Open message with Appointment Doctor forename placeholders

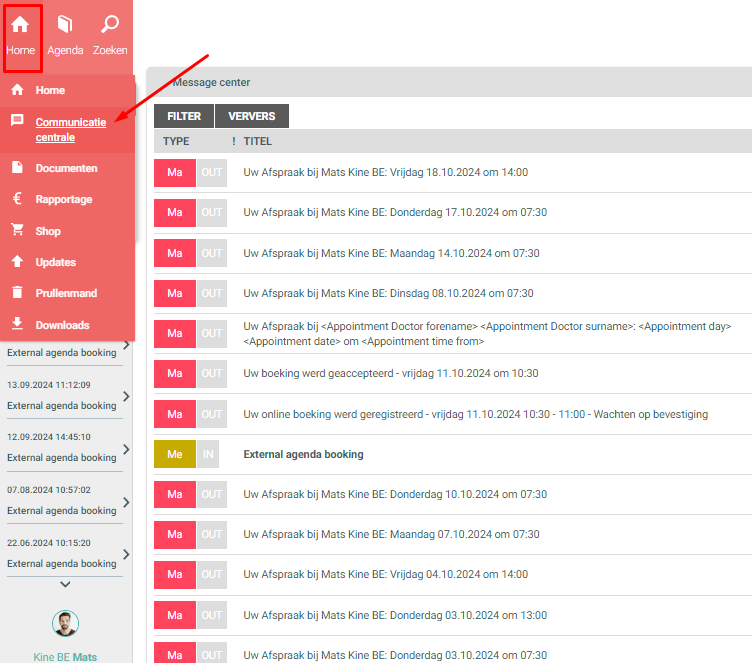click(487, 334)
